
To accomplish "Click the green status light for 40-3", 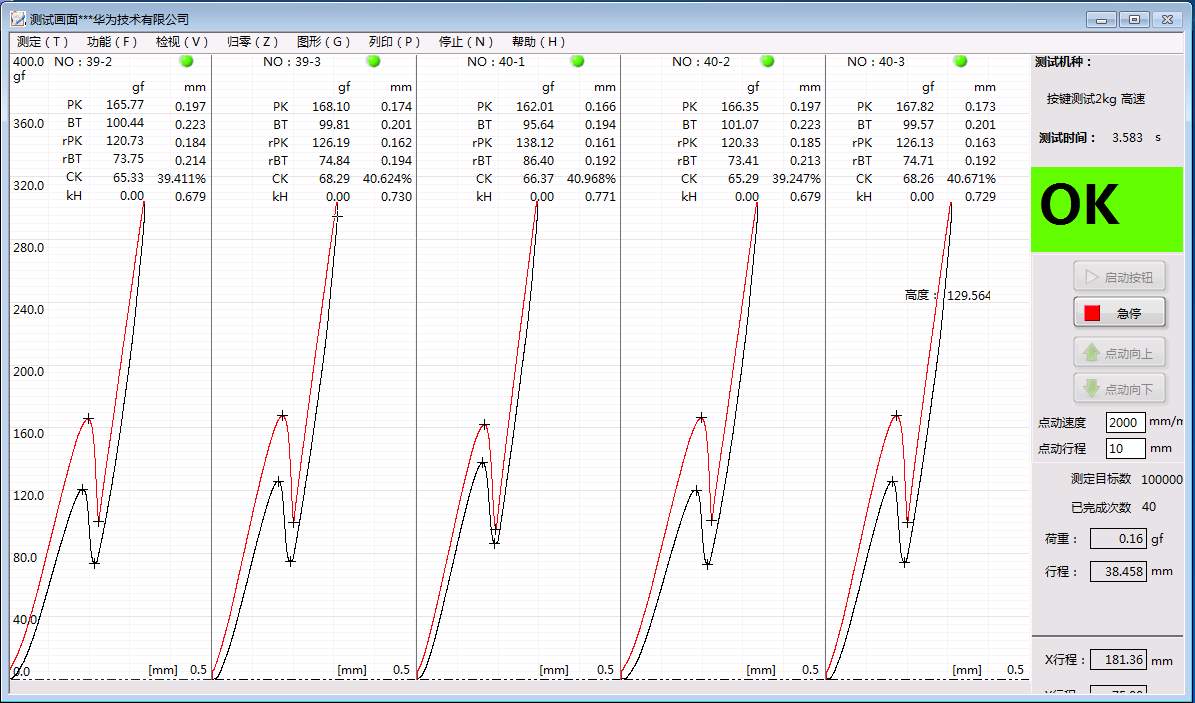I will click(960, 61).
